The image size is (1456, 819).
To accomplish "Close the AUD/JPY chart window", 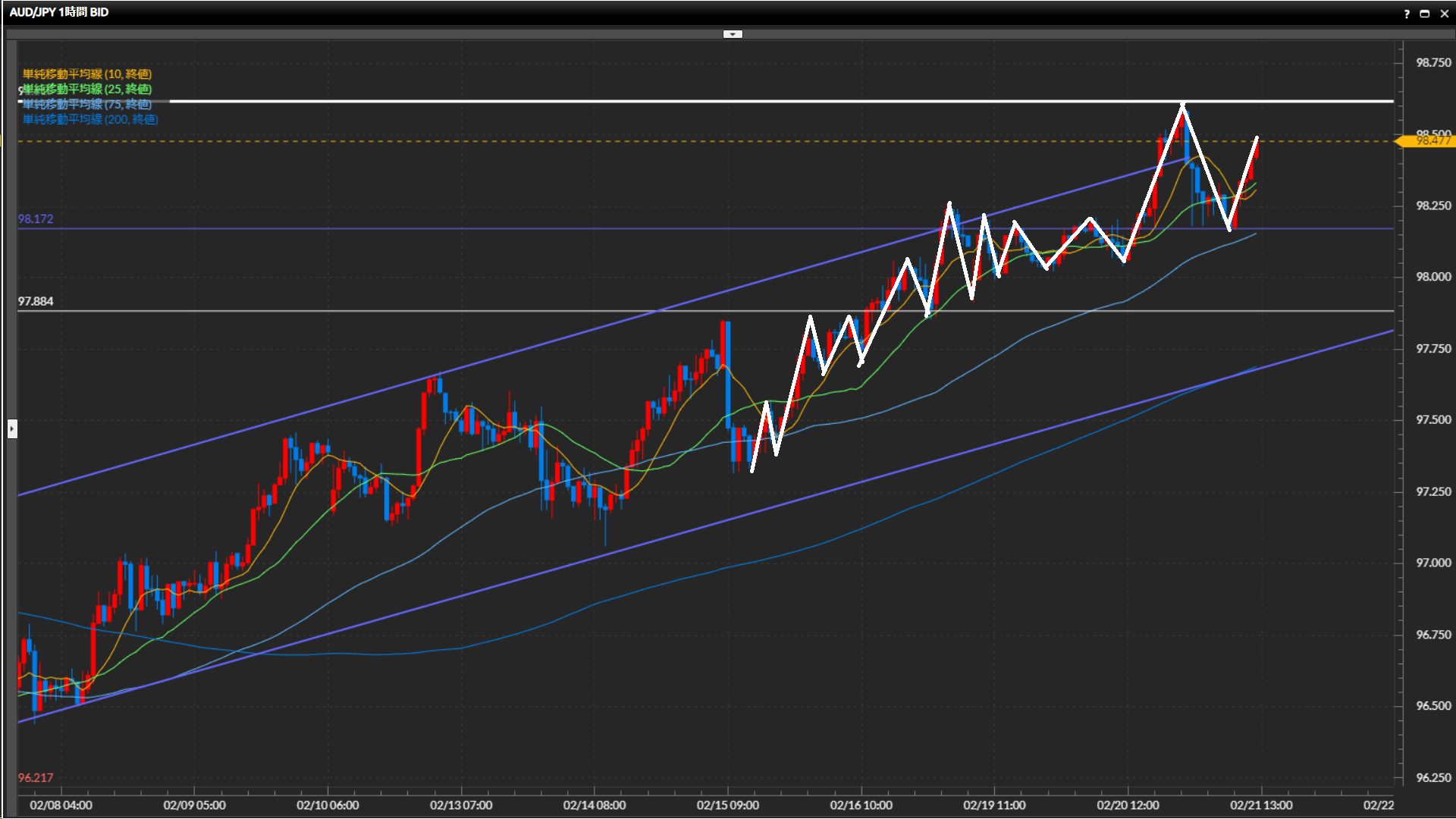I will pyautogui.click(x=1444, y=14).
